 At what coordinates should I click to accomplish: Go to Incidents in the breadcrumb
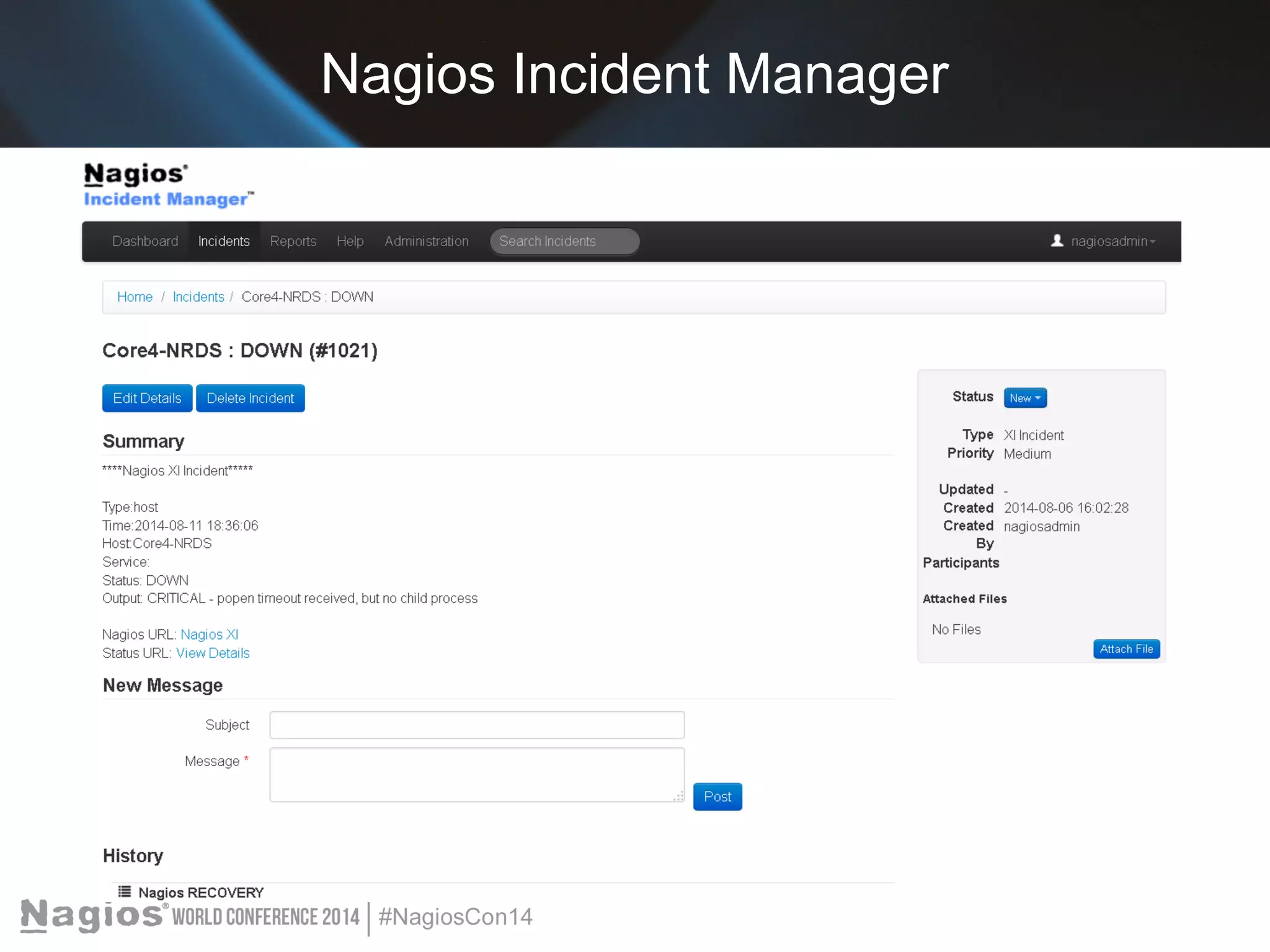tap(198, 297)
